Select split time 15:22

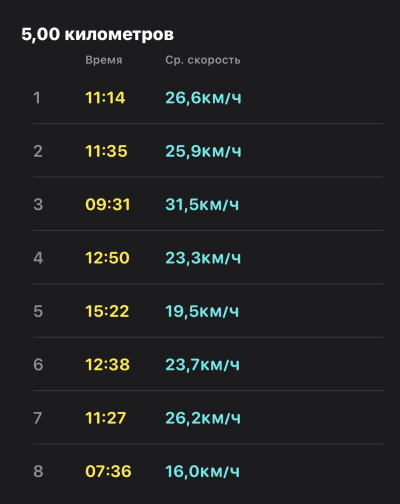[x=107, y=311]
